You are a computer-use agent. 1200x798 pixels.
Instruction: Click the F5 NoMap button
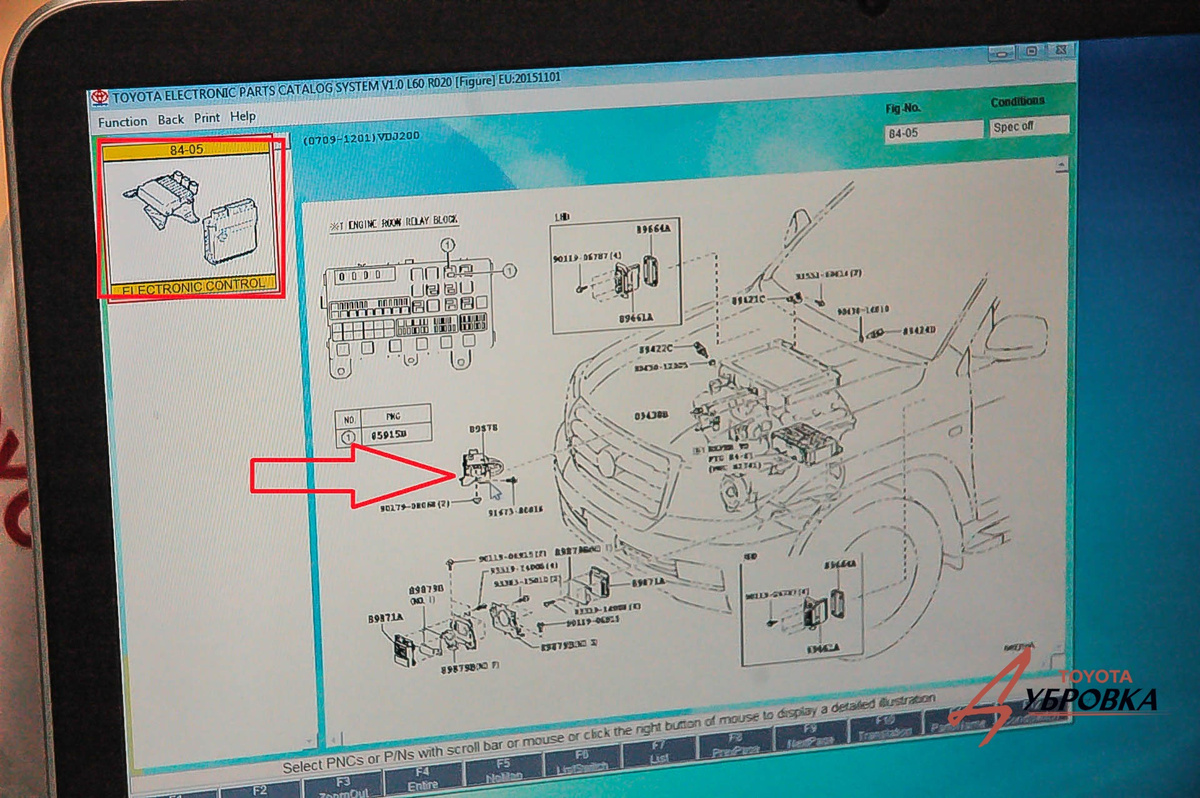(503, 768)
